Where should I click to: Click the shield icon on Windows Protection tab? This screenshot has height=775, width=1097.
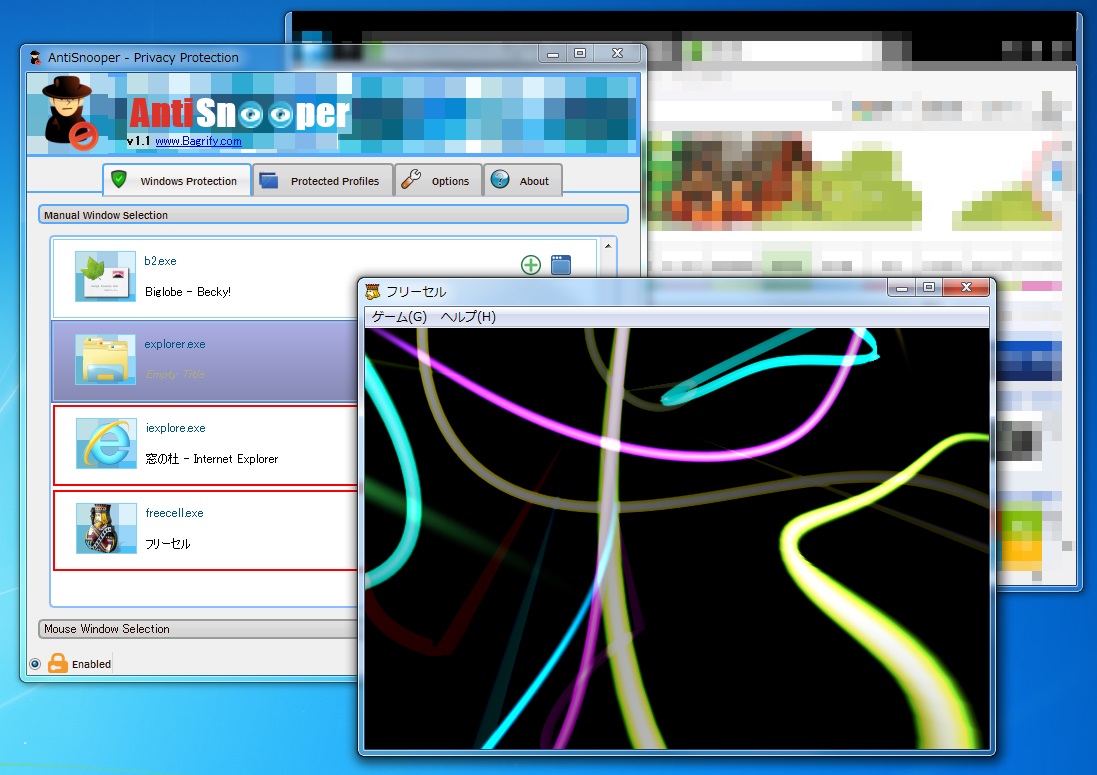pyautogui.click(x=119, y=180)
